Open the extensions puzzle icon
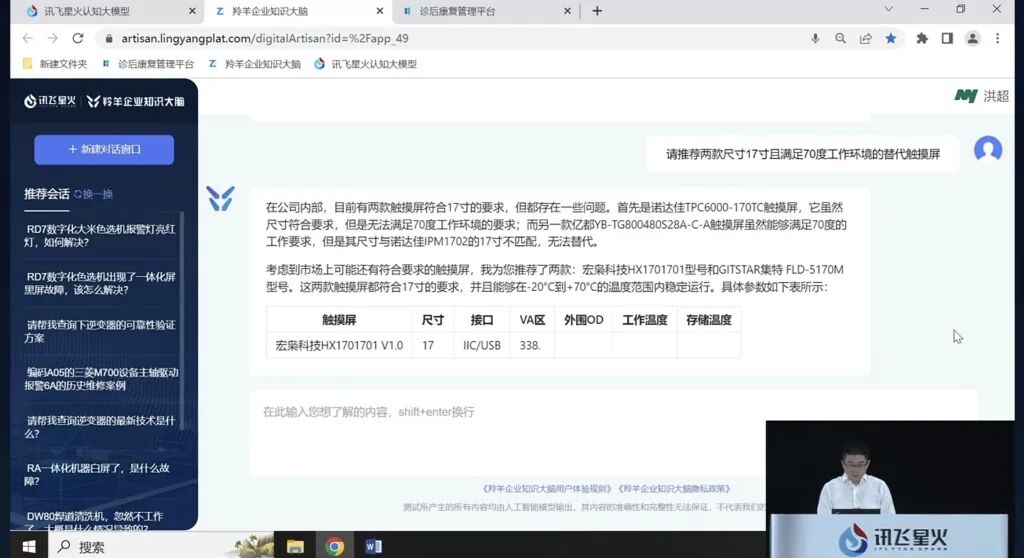 point(922,39)
